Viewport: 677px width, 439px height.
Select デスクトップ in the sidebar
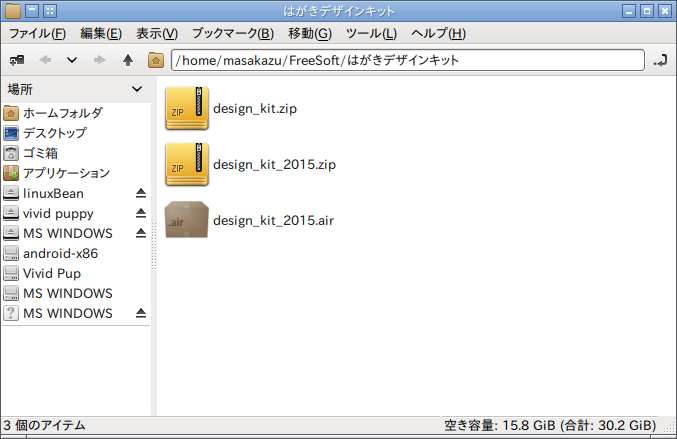point(55,133)
